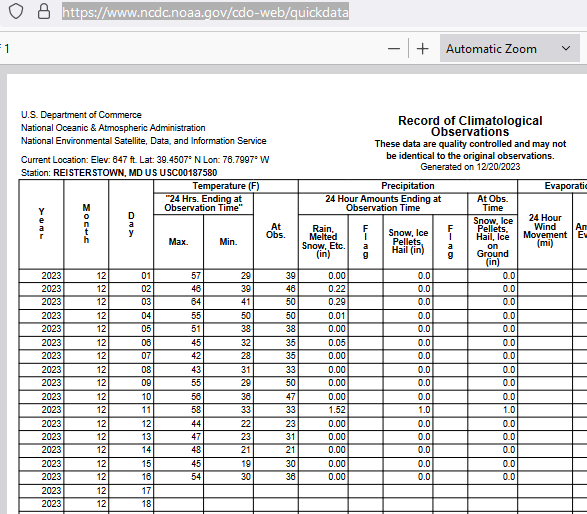
Task: Click the U.S. Department of Commerce text
Action: coord(81,115)
